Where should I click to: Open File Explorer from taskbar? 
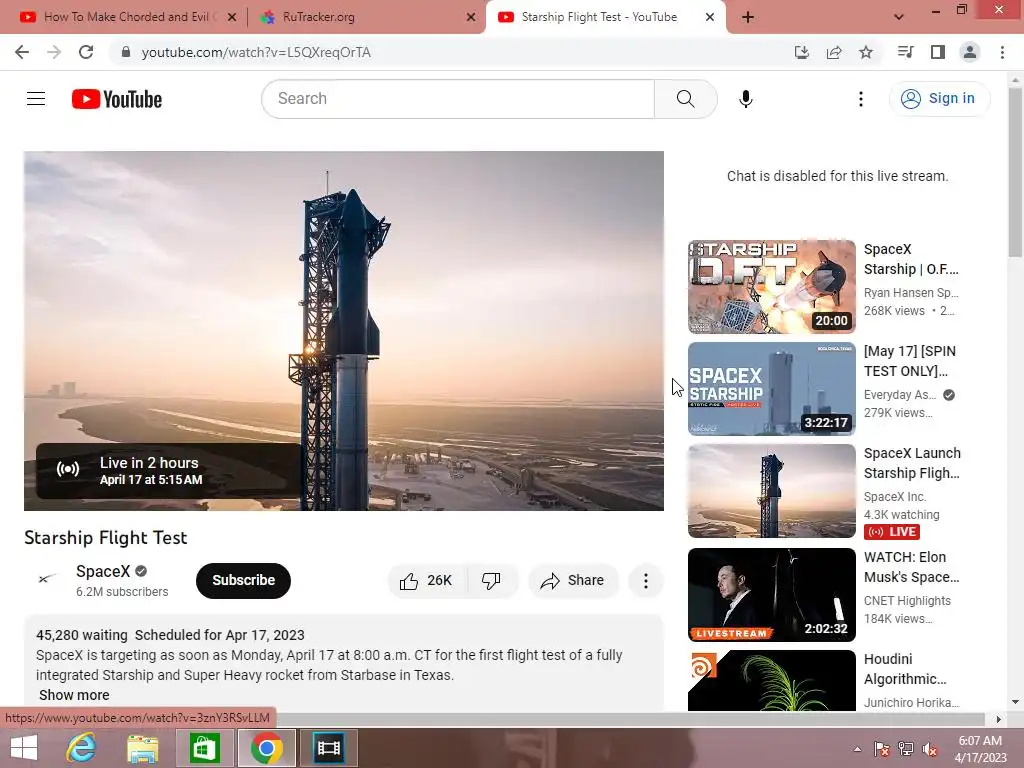(x=142, y=748)
